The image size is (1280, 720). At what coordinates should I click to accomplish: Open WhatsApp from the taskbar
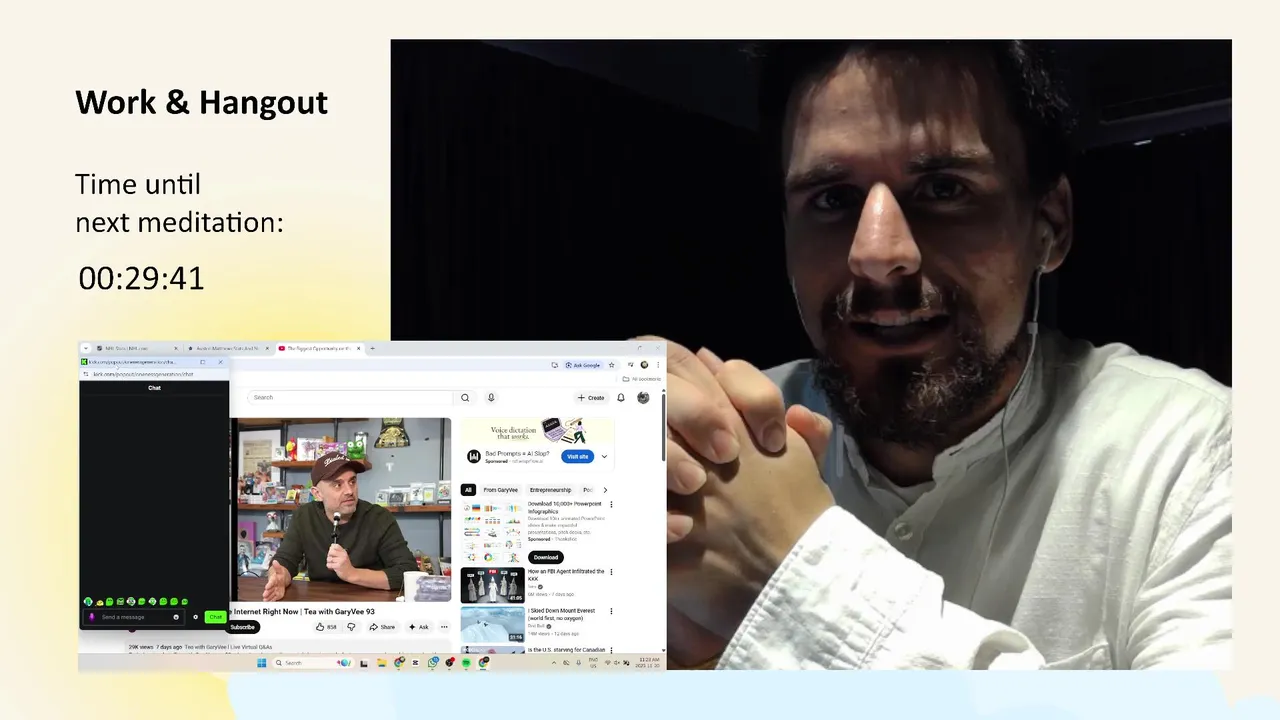432,663
